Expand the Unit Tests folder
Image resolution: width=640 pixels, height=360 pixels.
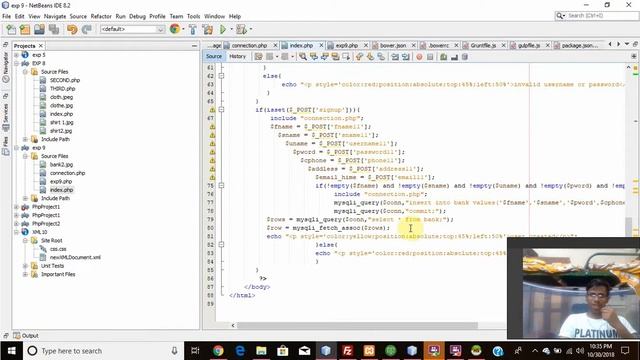click(x=25, y=266)
